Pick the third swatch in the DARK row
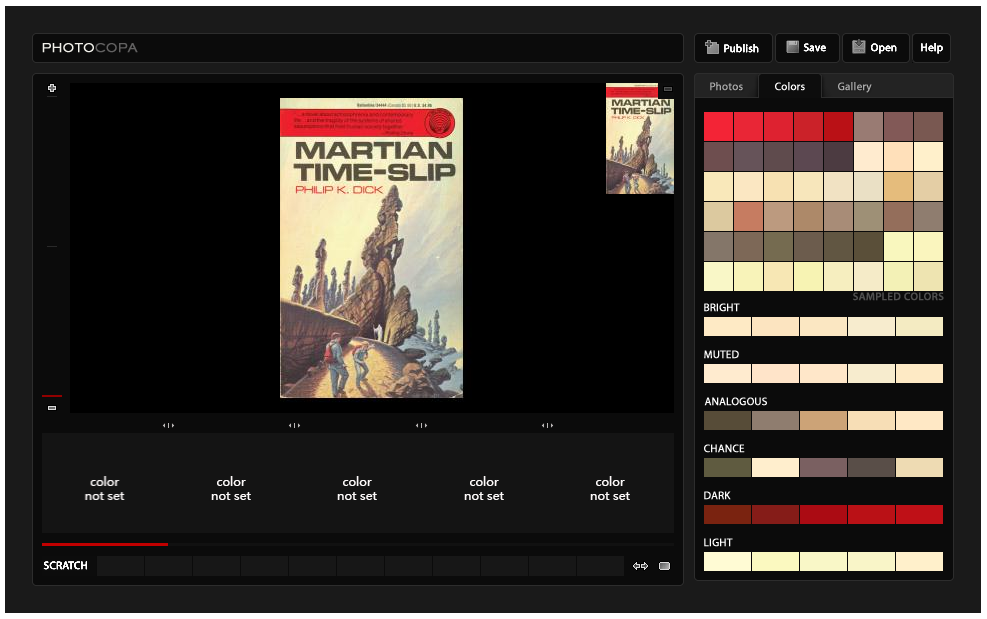Screen dimensions: 987x619 tap(823, 514)
